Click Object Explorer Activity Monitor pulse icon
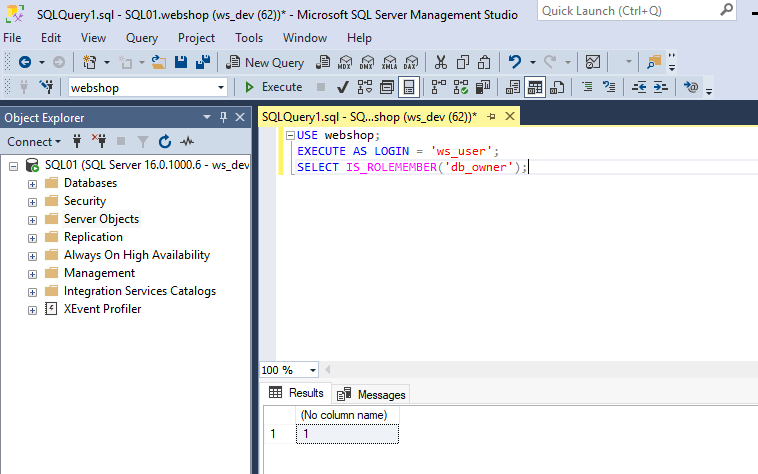The height and width of the screenshot is (474, 758). [x=187, y=142]
